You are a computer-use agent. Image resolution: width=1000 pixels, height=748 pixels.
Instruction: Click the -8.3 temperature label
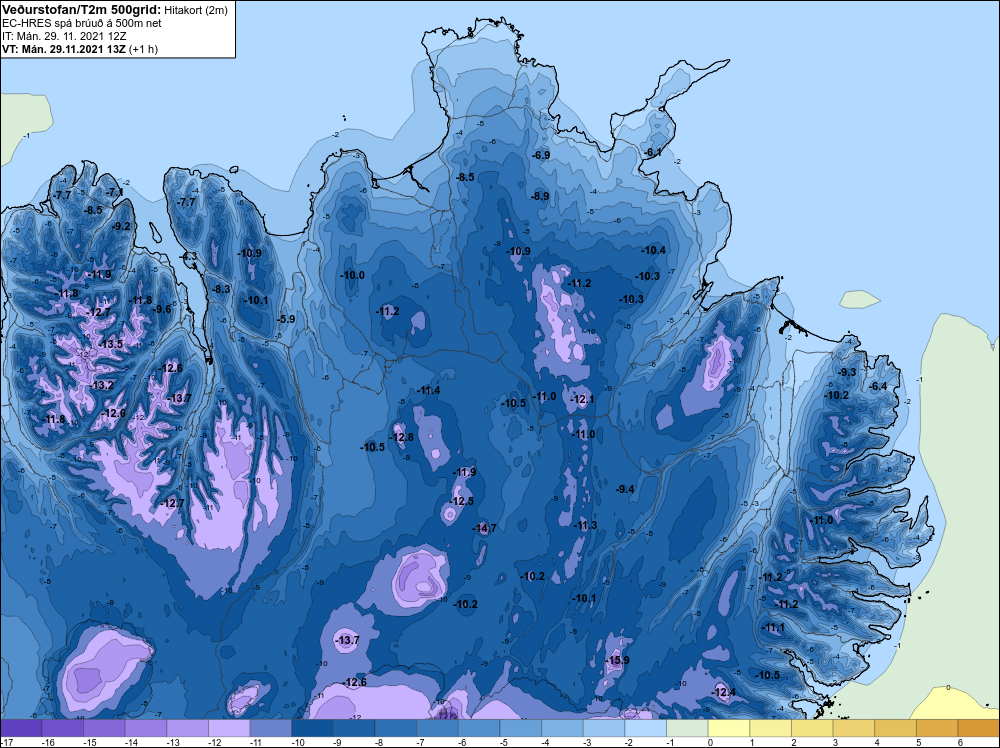pos(221,290)
